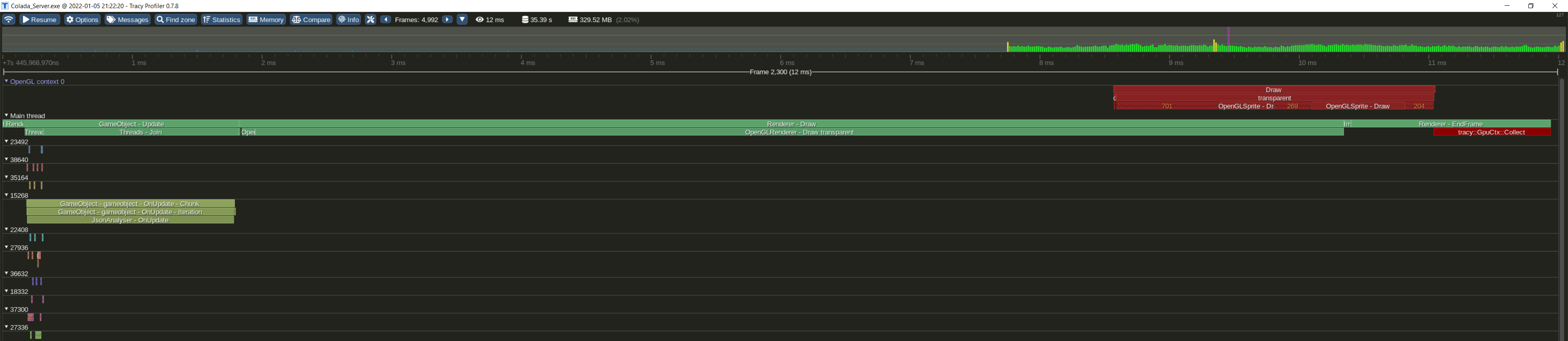The height and width of the screenshot is (341, 1568).
Task: Open the Find zone search
Action: [x=175, y=20]
